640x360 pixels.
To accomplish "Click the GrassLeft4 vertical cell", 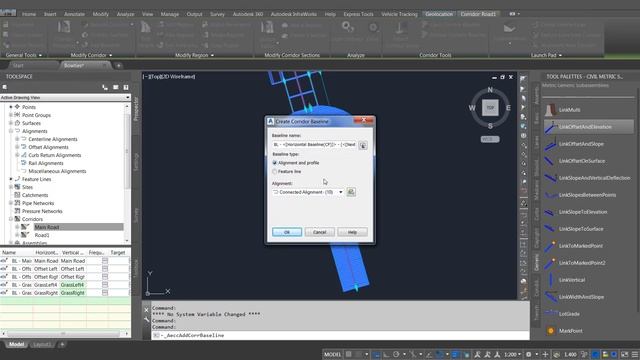I will [x=73, y=285].
